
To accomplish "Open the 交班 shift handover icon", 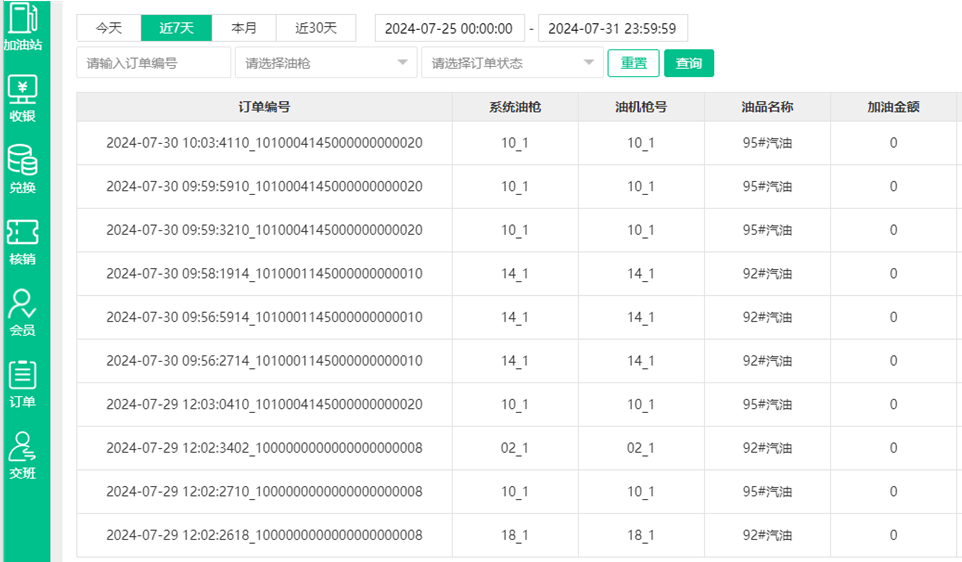I will coord(22,455).
